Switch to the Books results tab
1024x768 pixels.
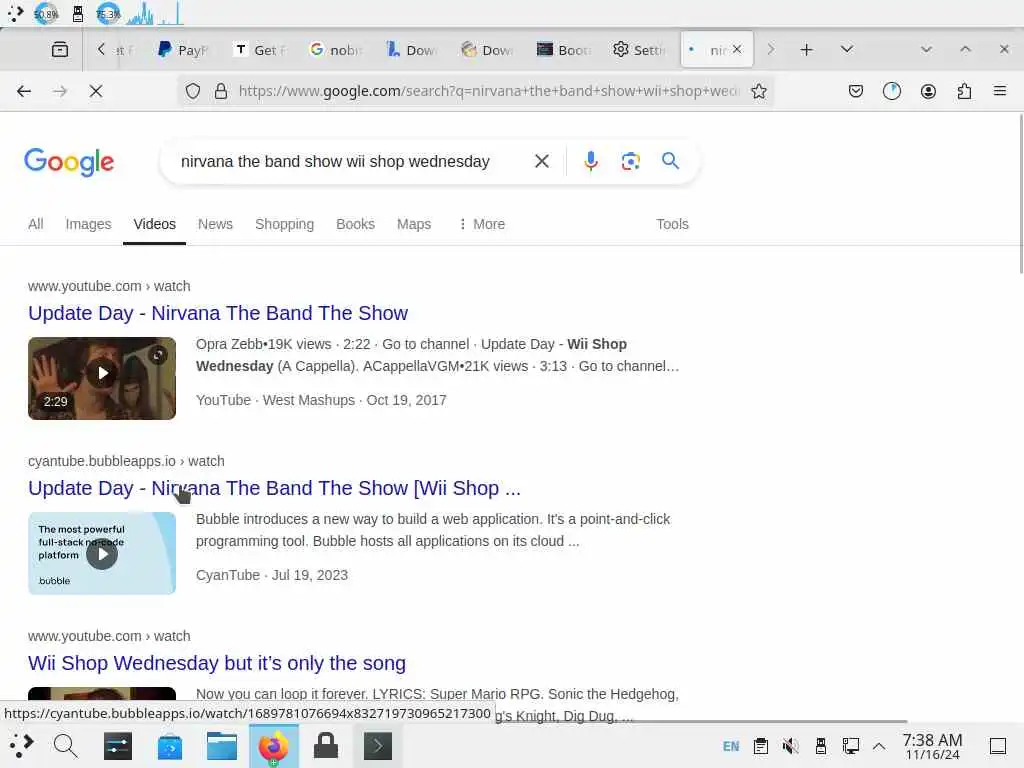[x=355, y=224]
